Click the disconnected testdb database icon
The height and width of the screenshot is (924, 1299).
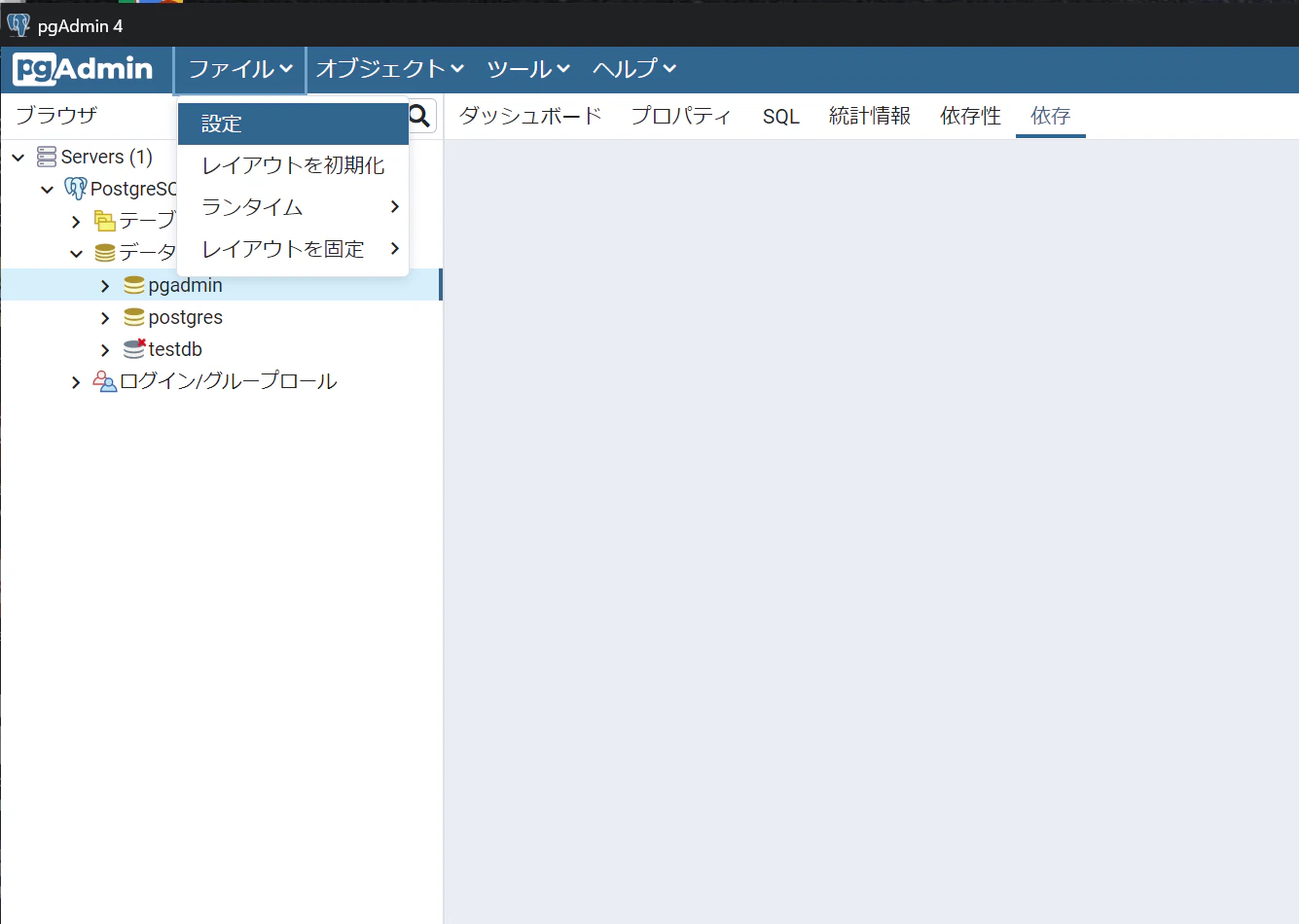click(134, 348)
